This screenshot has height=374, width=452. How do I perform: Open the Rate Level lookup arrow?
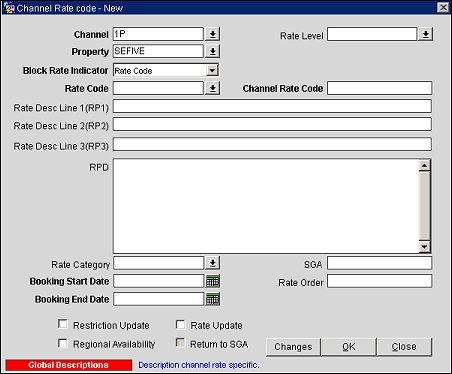426,34
